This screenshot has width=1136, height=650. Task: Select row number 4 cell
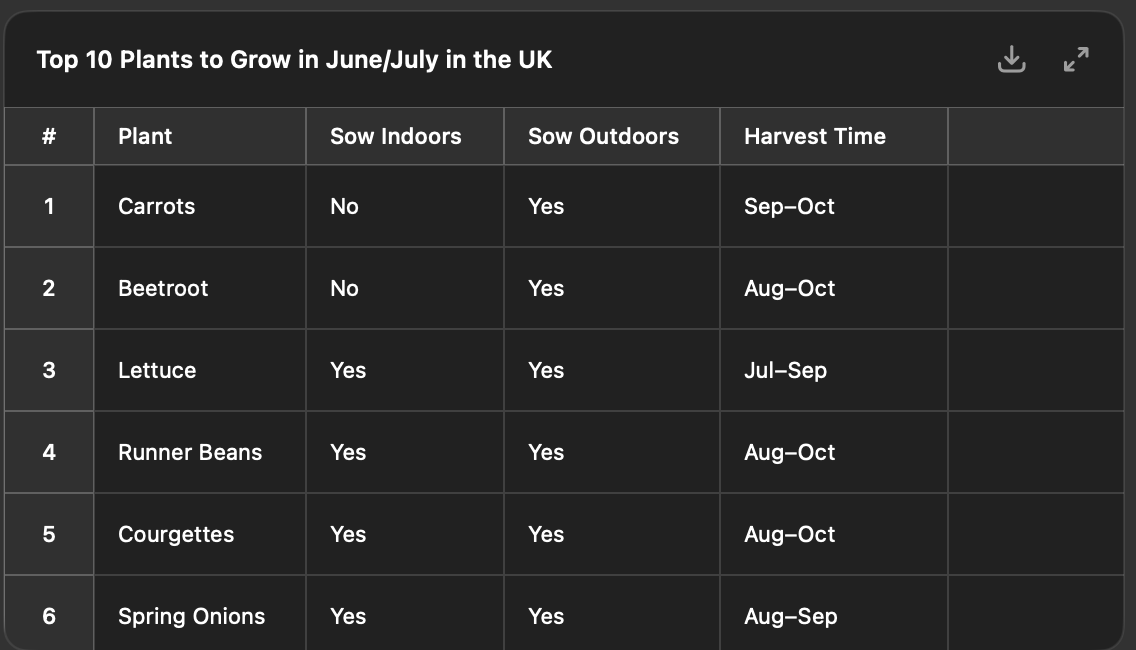(x=49, y=452)
